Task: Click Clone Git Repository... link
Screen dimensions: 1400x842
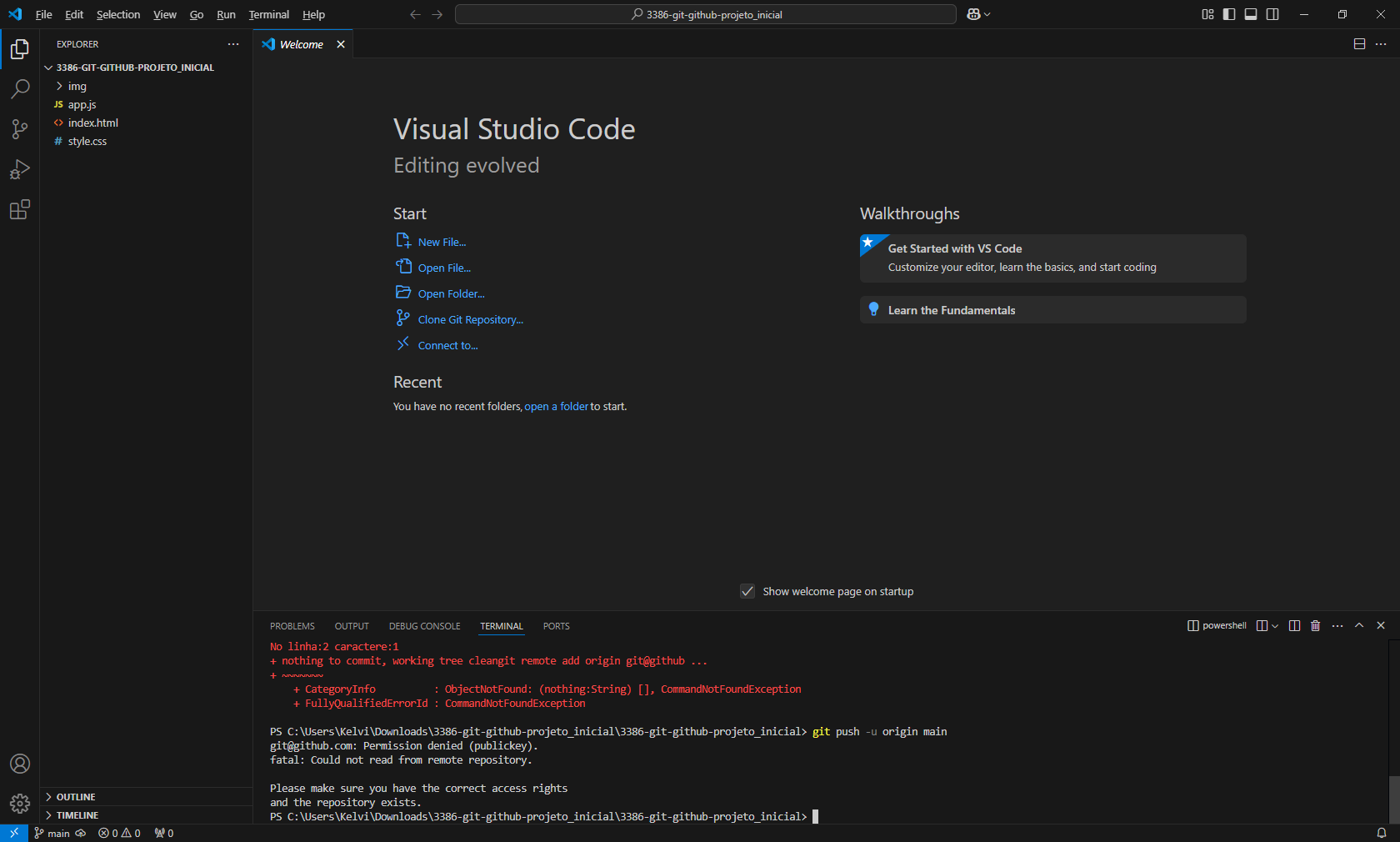Action: tap(460, 319)
